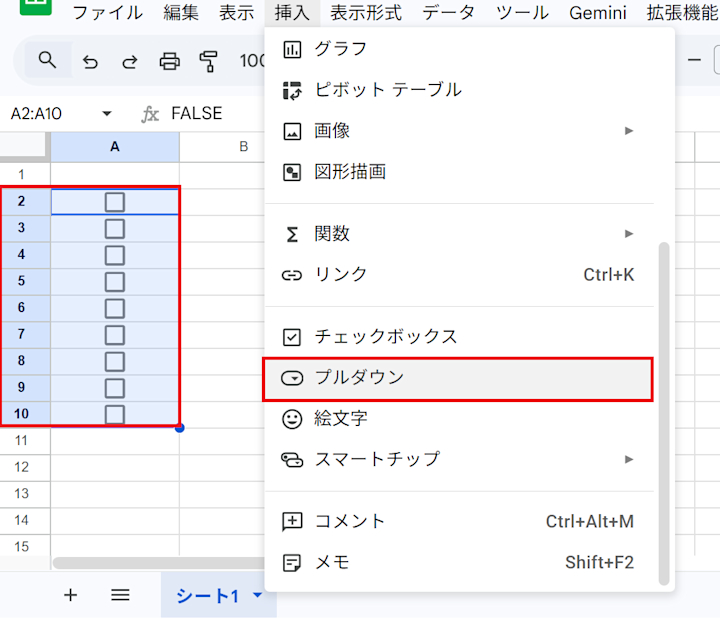Choose メモ menu item
This screenshot has width=720, height=619.
[459, 563]
